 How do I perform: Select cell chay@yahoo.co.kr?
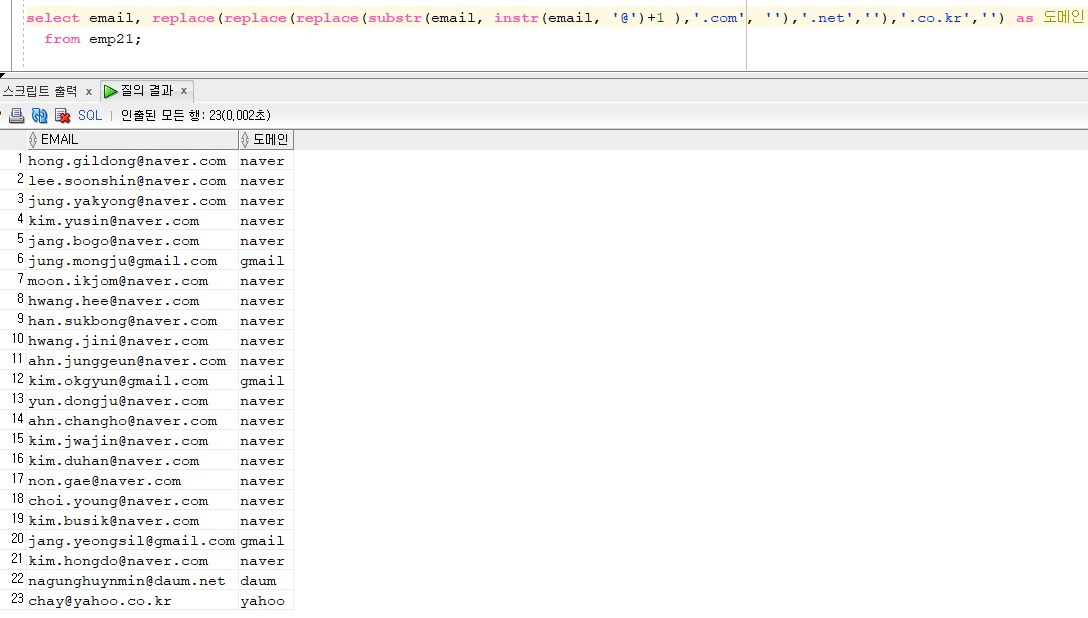click(x=132, y=601)
